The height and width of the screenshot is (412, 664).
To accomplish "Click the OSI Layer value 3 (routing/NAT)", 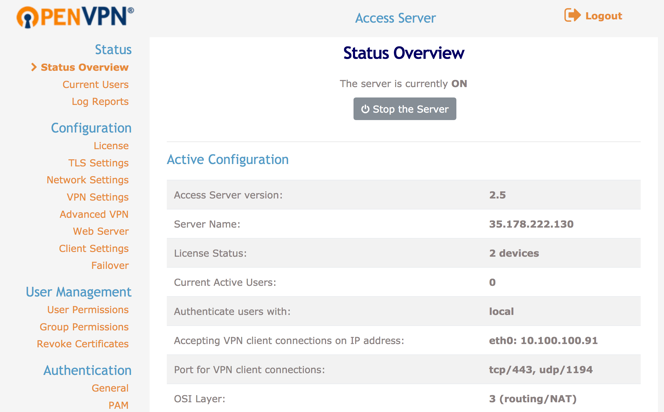I will (x=533, y=399).
